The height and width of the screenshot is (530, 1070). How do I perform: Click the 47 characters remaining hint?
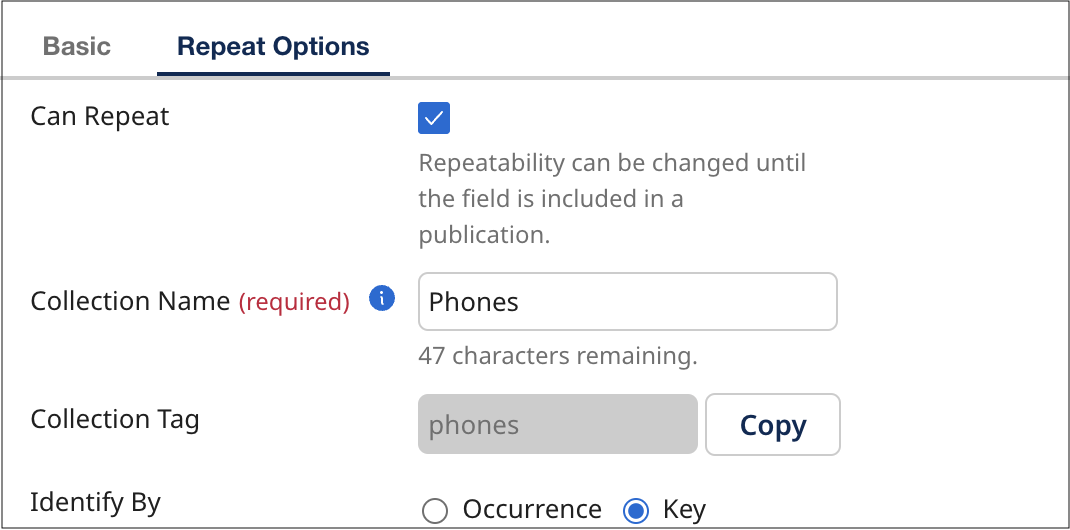[557, 355]
